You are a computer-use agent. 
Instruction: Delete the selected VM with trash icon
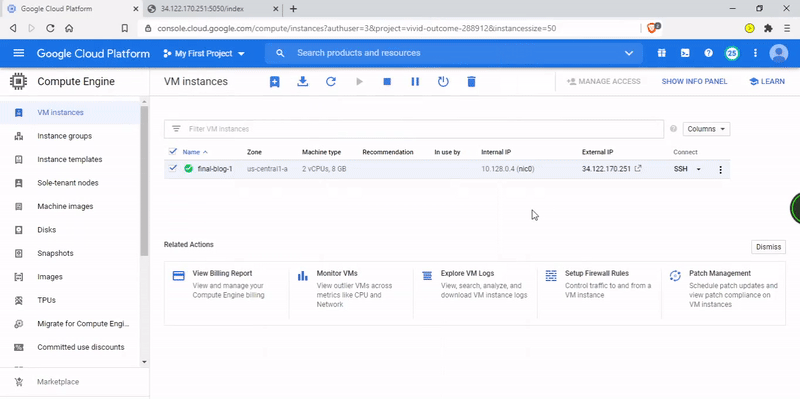point(471,82)
